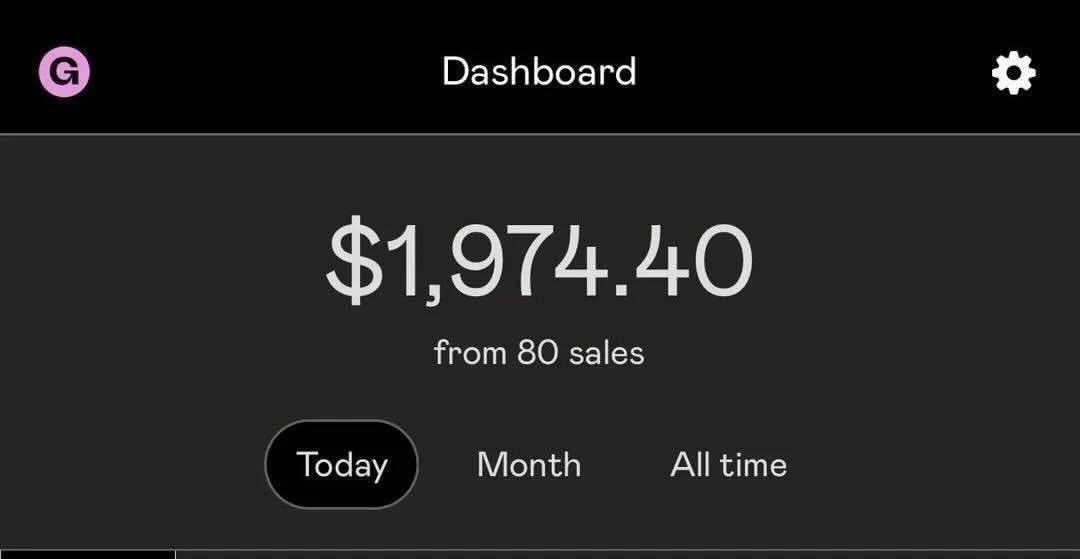Click the white cog in header
The image size is (1080, 559).
click(x=1013, y=73)
